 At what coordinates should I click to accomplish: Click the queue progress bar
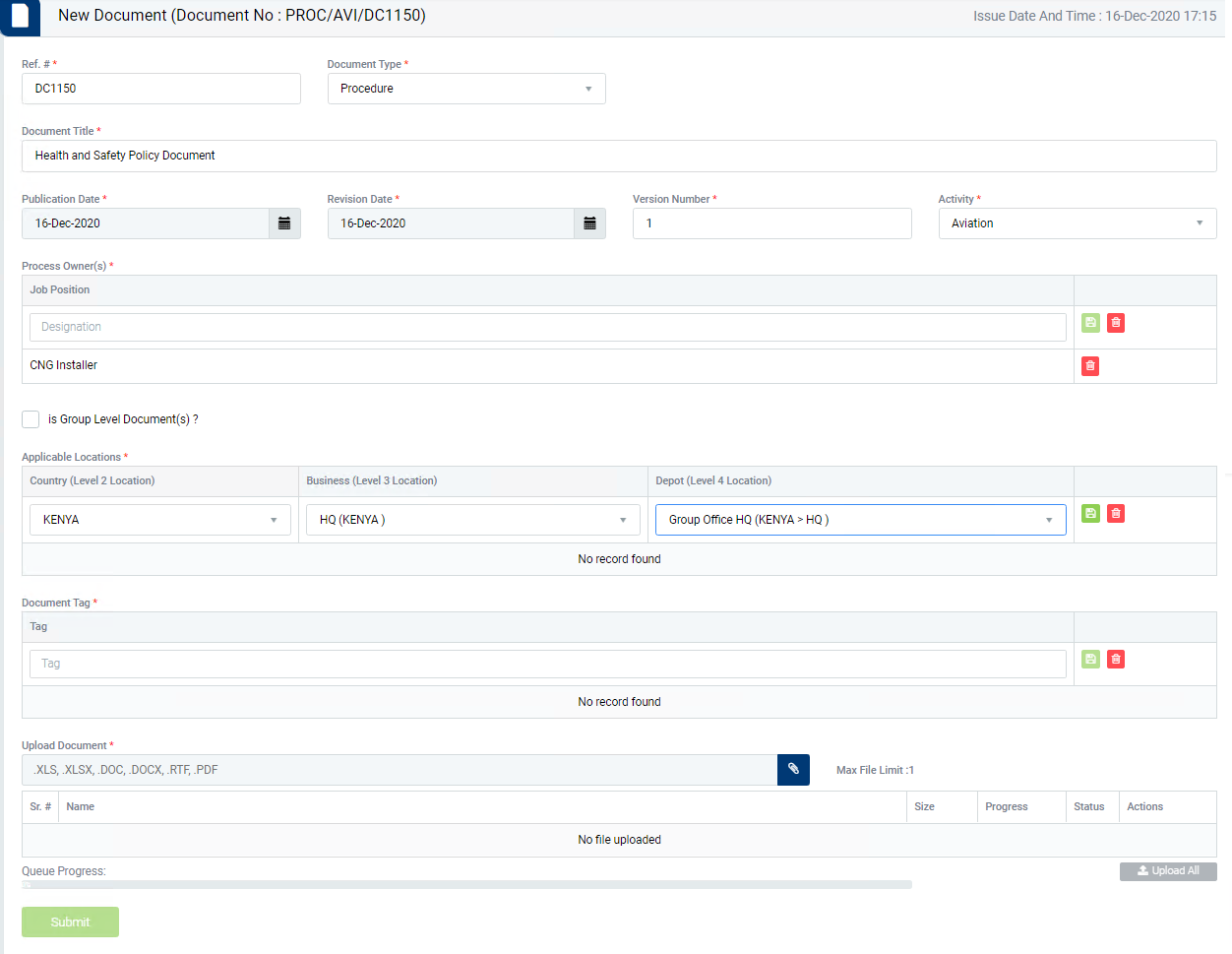pyautogui.click(x=466, y=885)
